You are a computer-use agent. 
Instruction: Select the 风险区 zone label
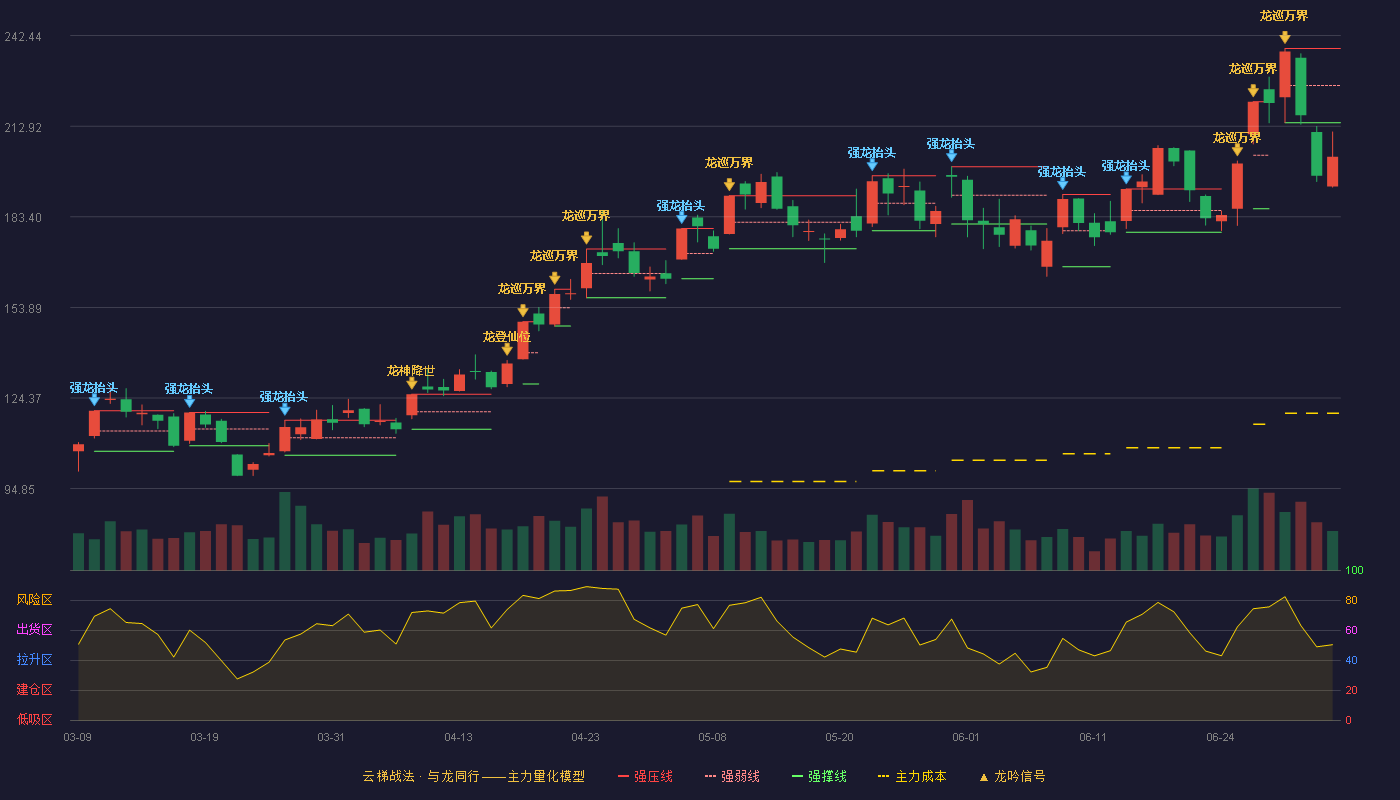tap(34, 599)
